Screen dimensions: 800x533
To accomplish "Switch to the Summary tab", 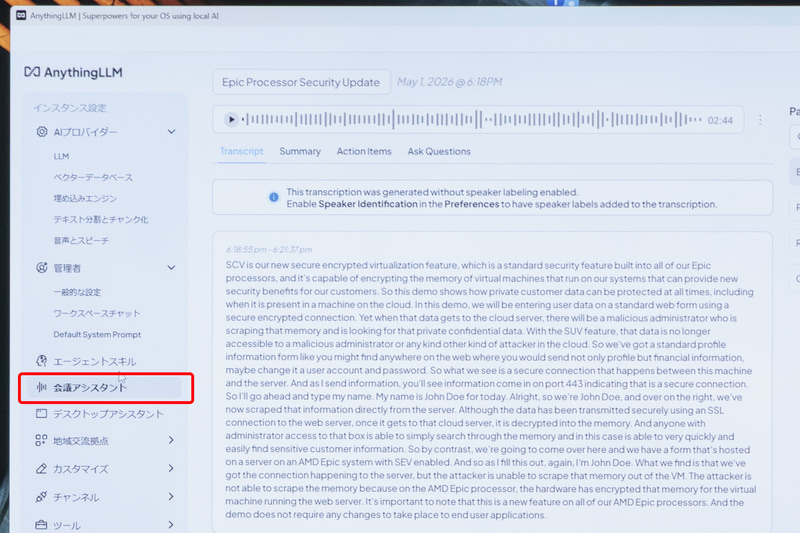I will [x=300, y=151].
